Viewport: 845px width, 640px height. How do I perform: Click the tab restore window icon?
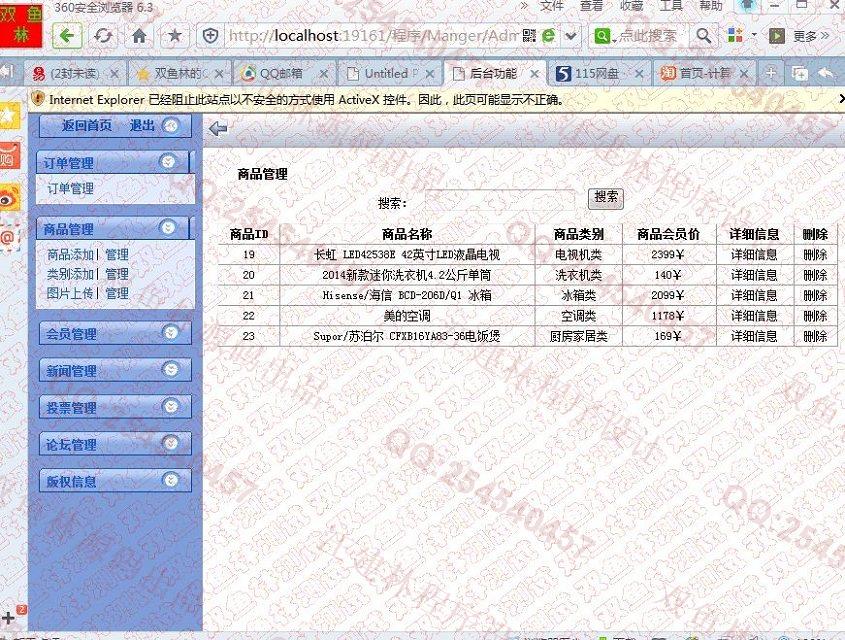point(800,73)
